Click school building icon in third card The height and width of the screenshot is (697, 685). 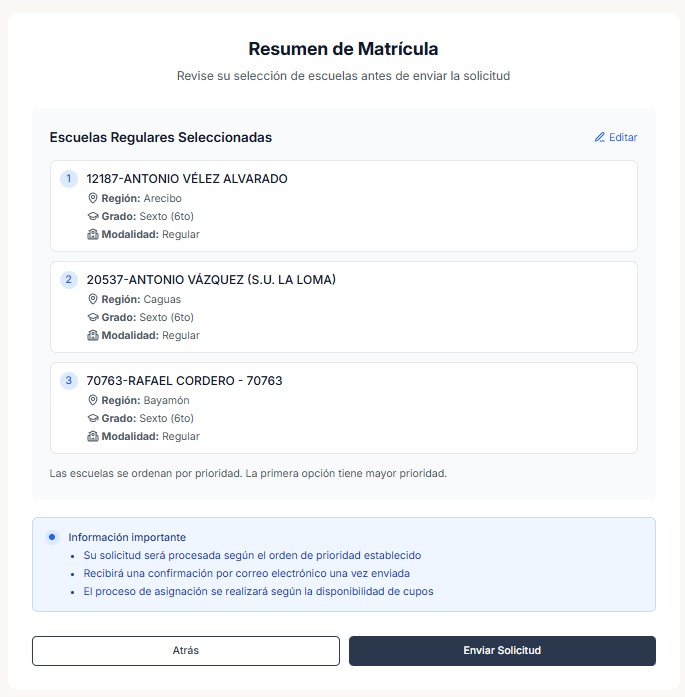(93, 436)
